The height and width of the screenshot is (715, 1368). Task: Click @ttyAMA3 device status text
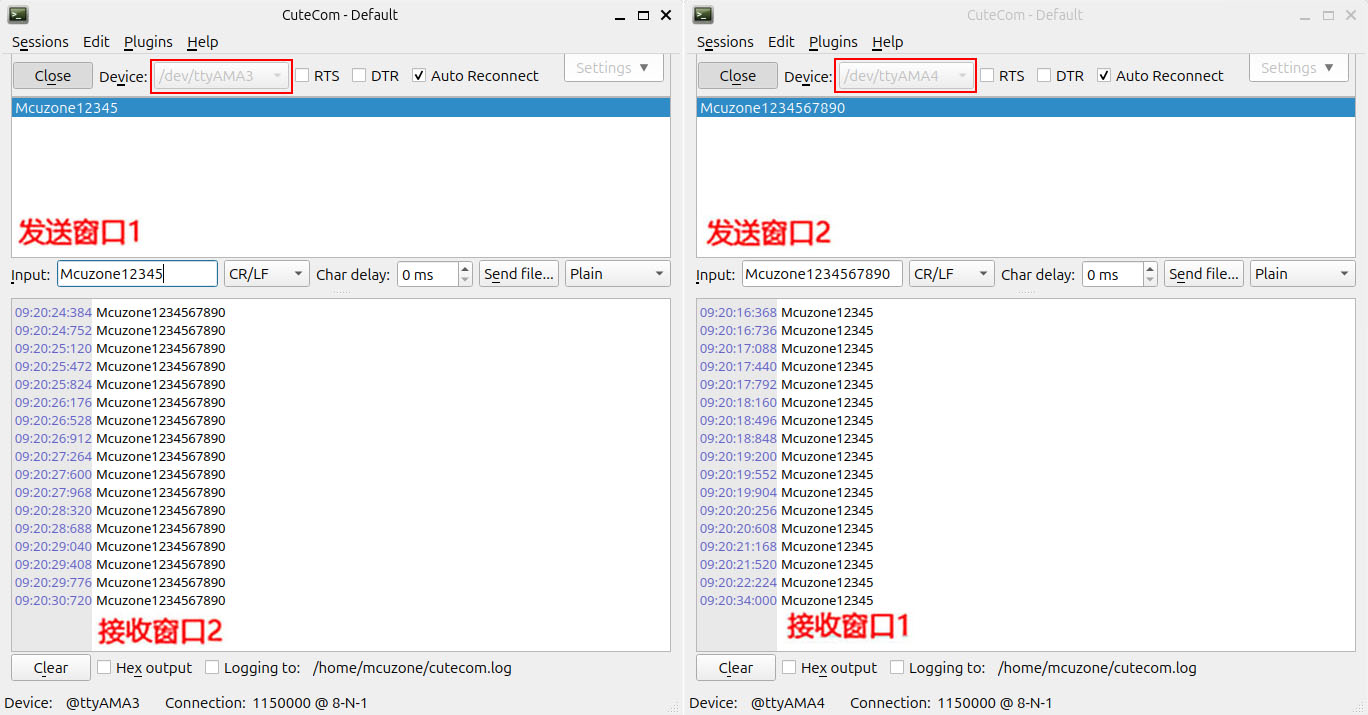point(103,703)
